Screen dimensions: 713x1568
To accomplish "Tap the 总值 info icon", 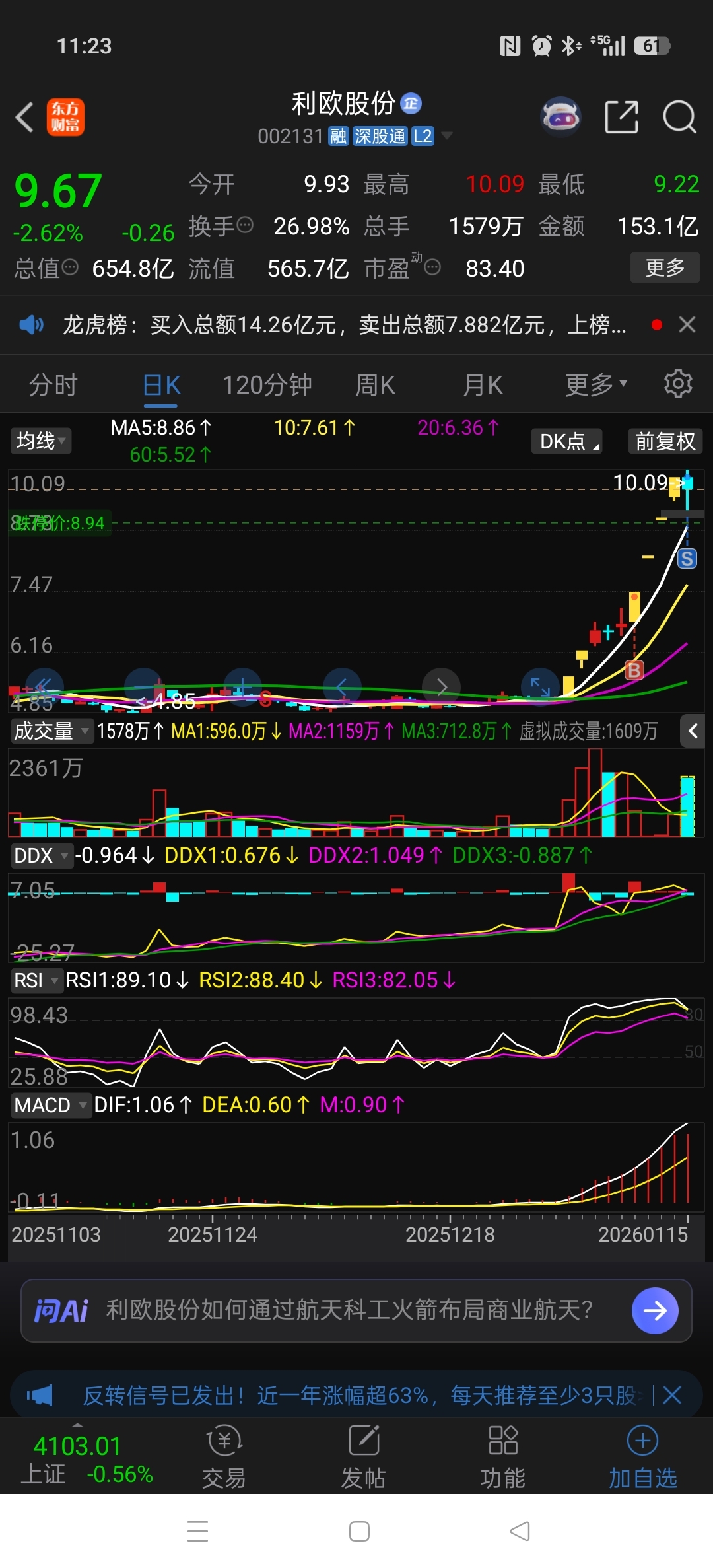I will [69, 267].
